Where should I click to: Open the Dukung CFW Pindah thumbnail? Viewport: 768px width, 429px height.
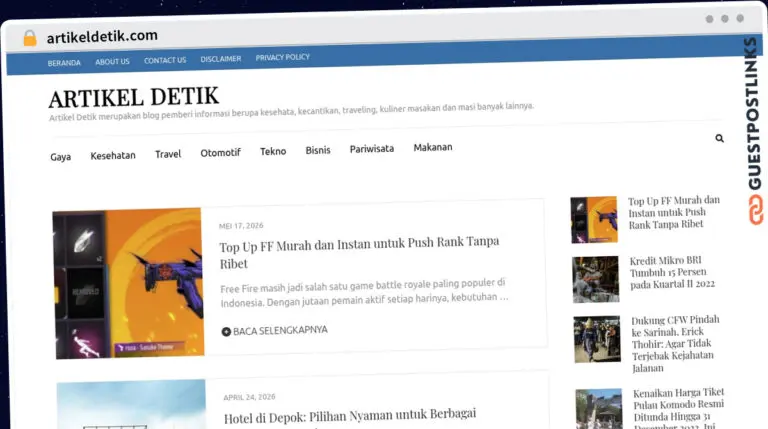597,339
